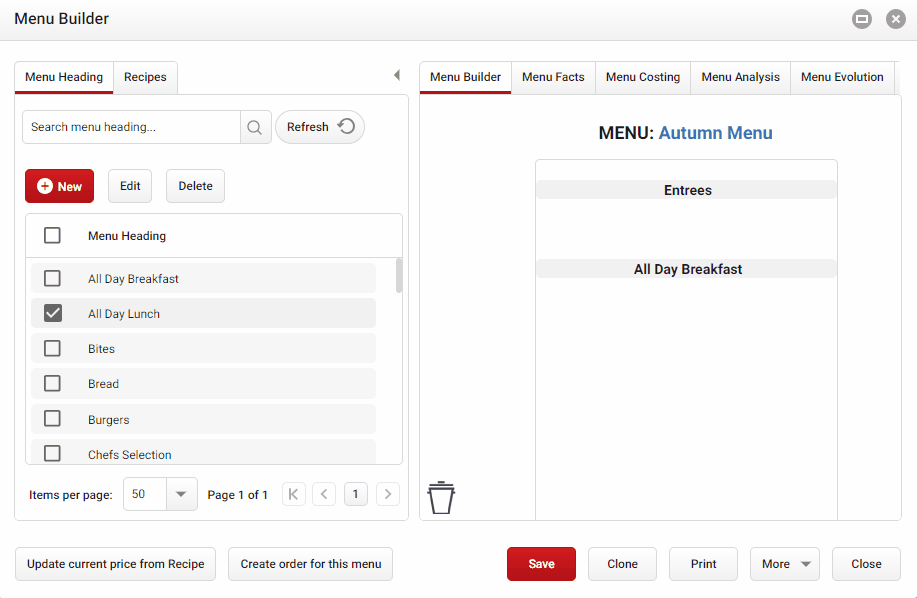This screenshot has height=598, width=917.
Task: Select all headings via the header checkbox
Action: tap(51, 235)
